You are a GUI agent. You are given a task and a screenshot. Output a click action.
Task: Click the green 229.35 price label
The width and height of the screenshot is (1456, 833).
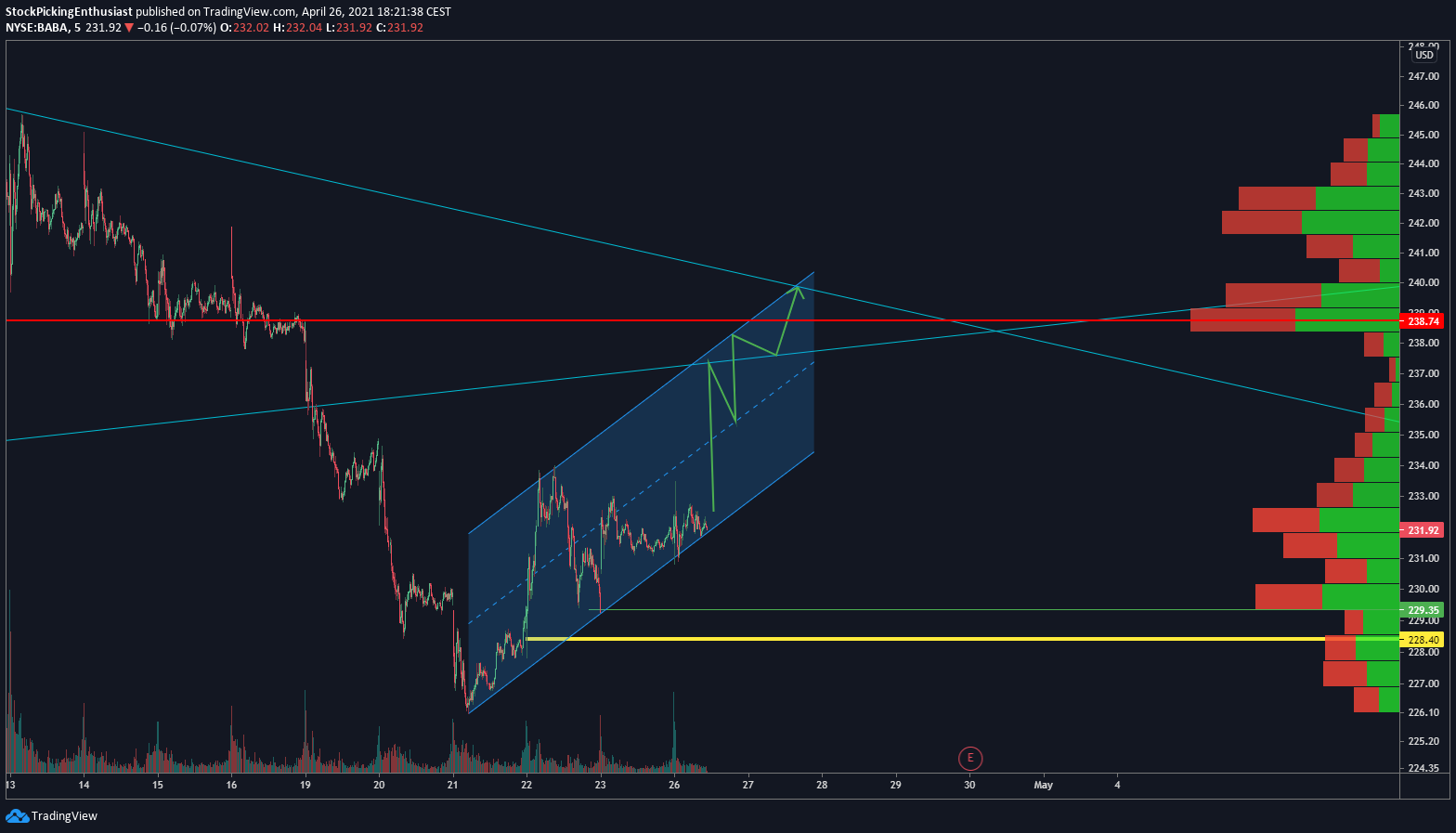(x=1423, y=610)
